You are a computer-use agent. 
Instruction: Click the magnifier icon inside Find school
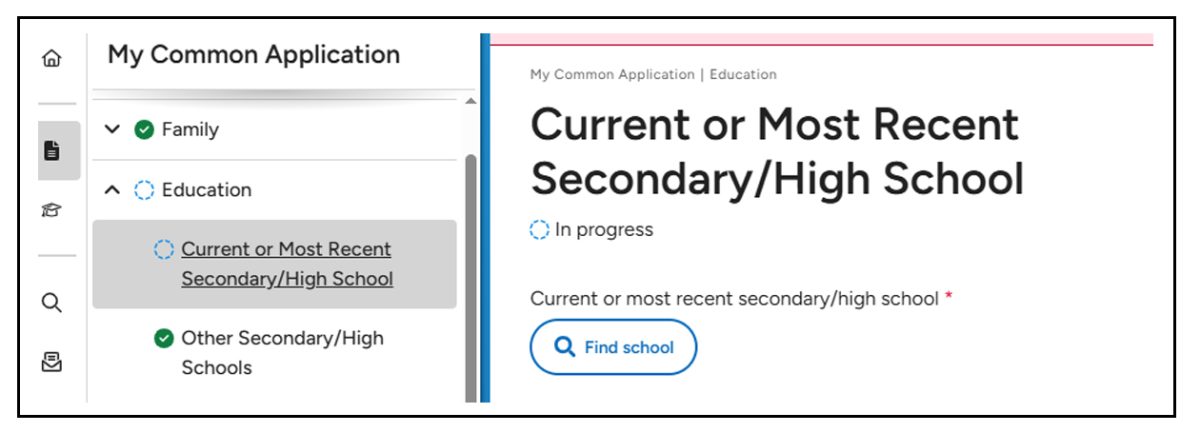[565, 347]
